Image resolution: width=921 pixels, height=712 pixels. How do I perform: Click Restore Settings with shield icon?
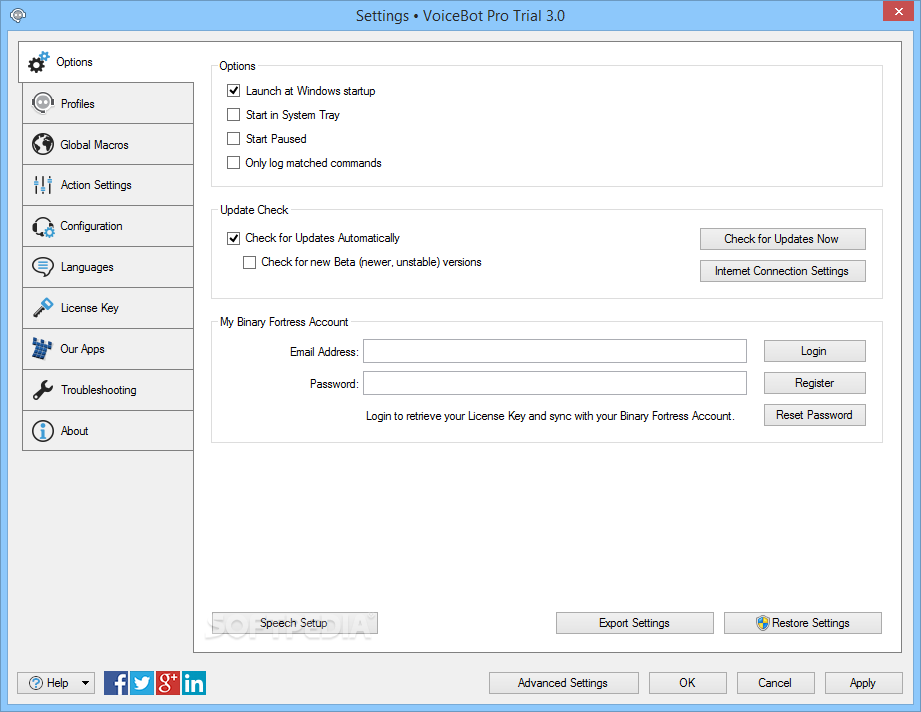(802, 623)
